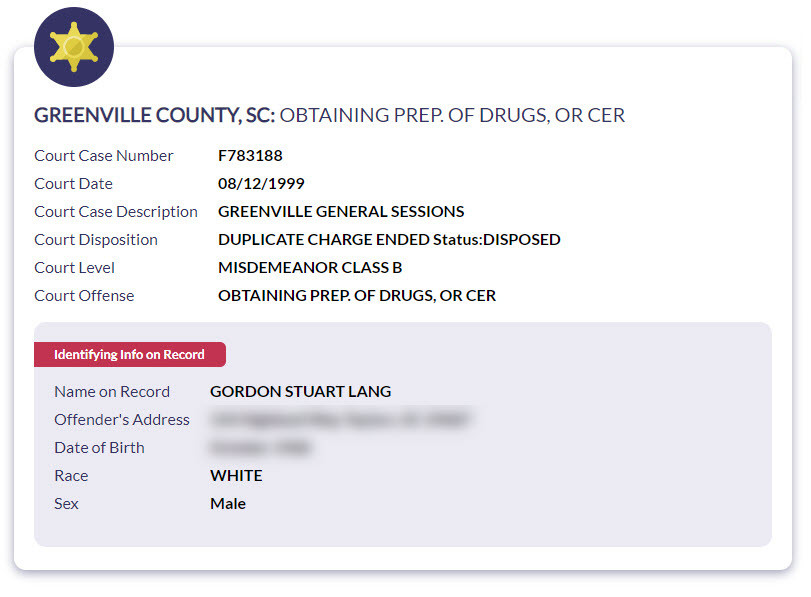Select the court date 08/12/1999
This screenshot has width=811, height=597.
[x=261, y=184]
